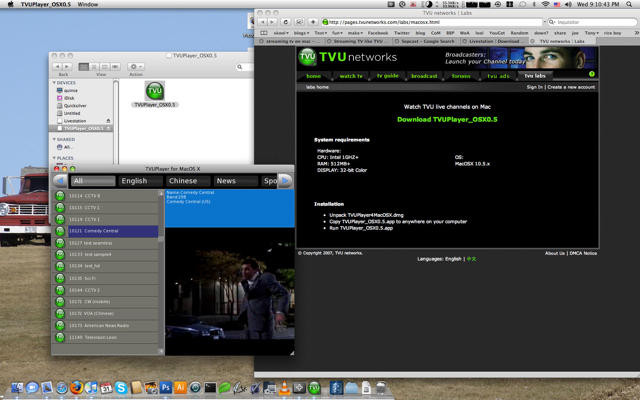Select the Chinese category tab in TVUPlayer
Screen dimensions: 640x400
(x=182, y=181)
